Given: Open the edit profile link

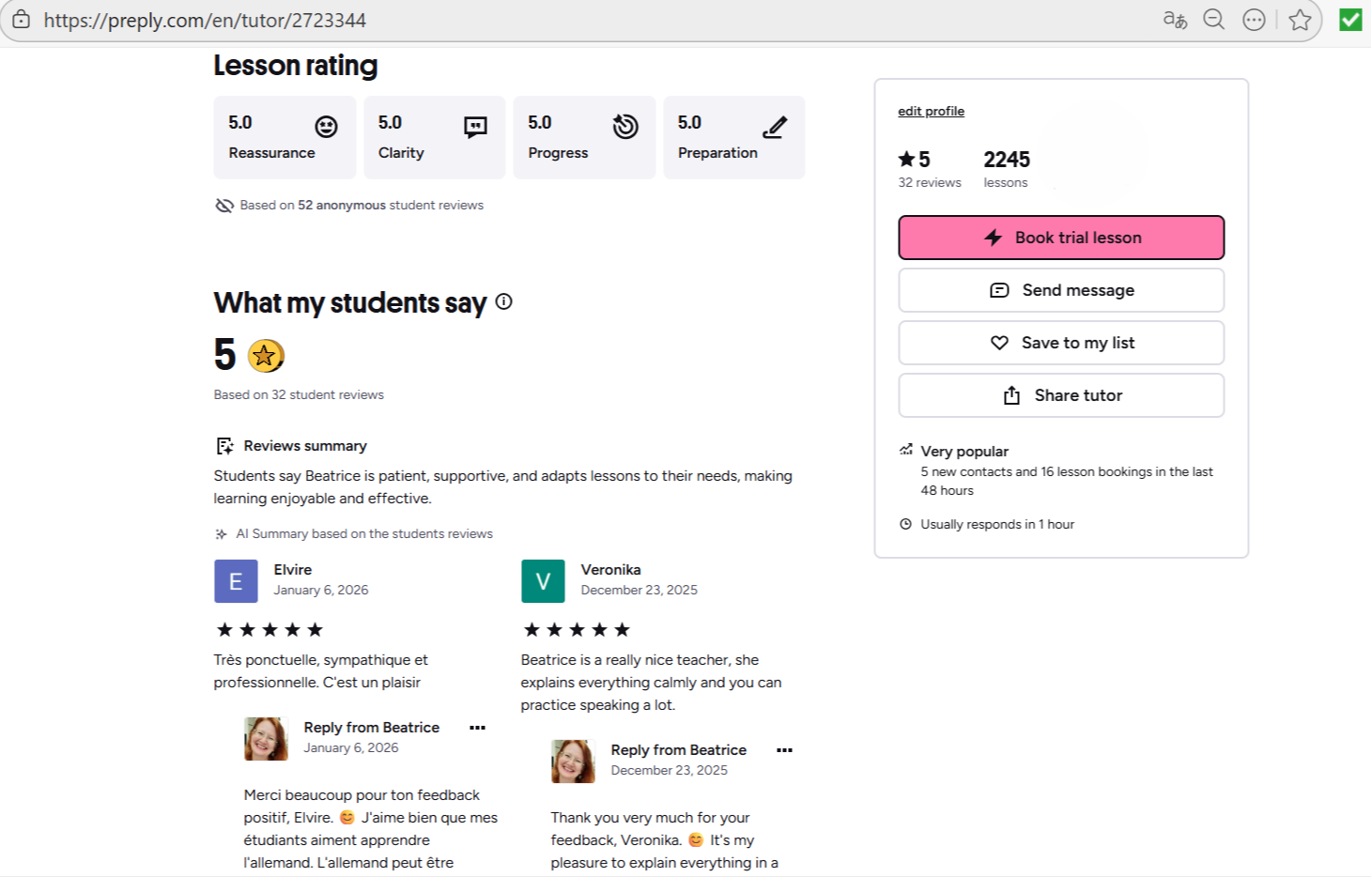Looking at the screenshot, I should [931, 111].
